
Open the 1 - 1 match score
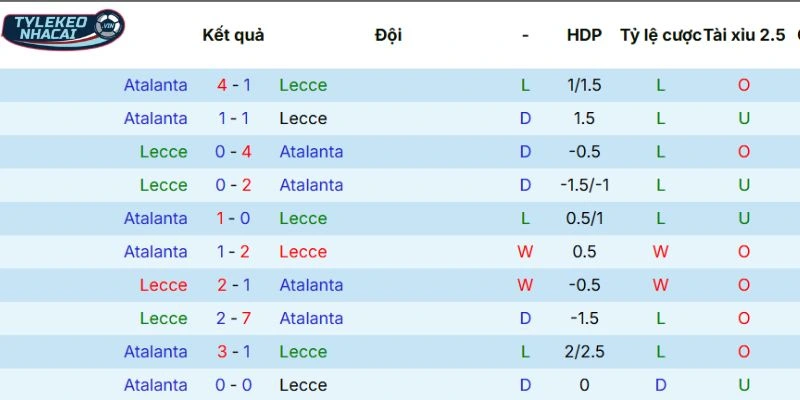[233, 118]
